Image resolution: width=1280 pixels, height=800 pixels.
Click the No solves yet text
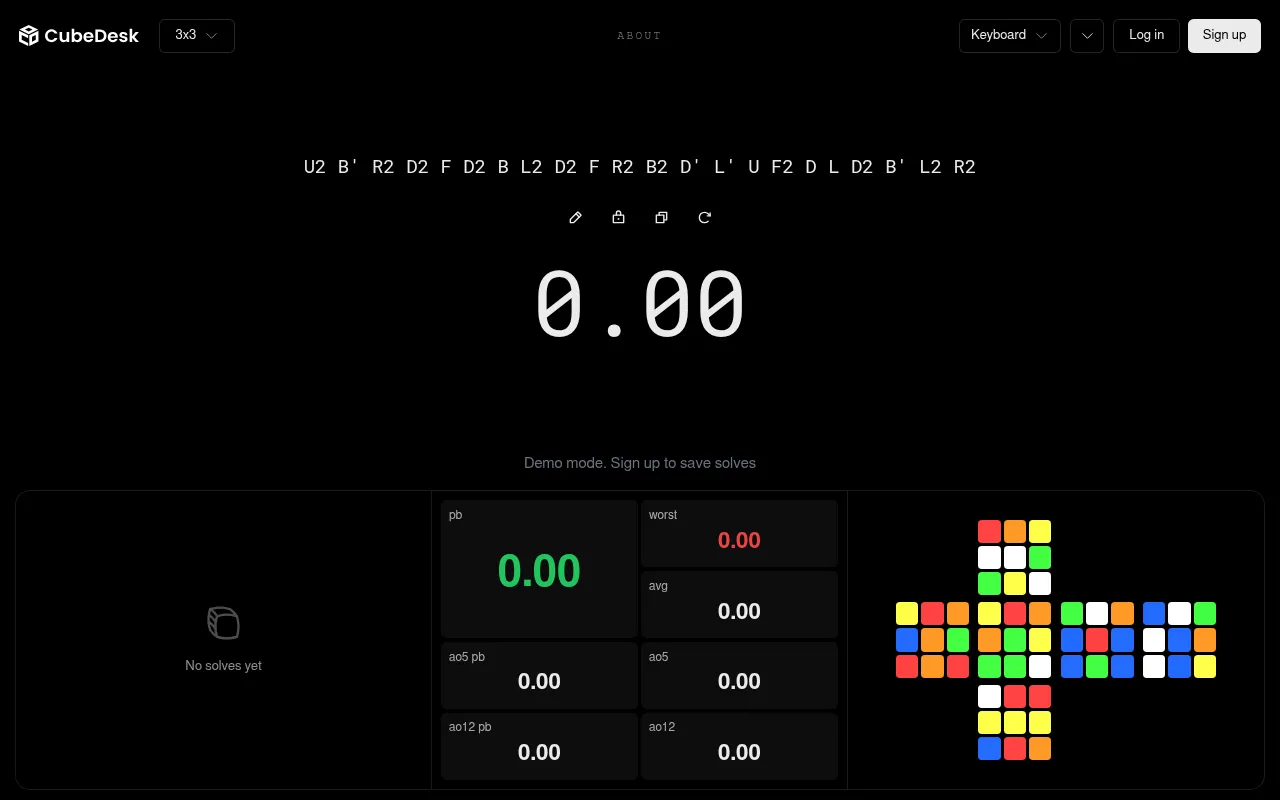click(x=223, y=666)
